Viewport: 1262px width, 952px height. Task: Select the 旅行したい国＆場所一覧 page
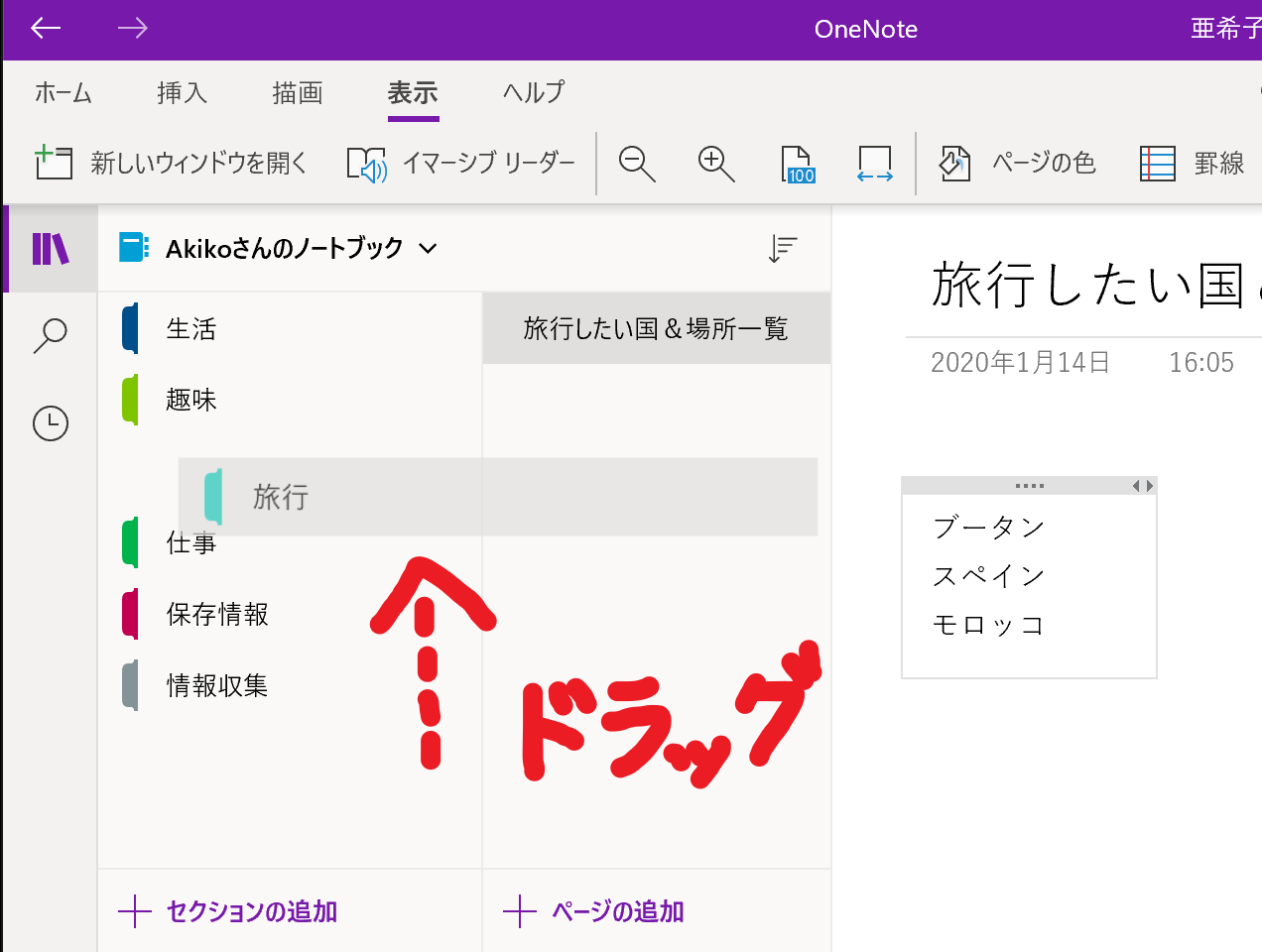tap(656, 329)
